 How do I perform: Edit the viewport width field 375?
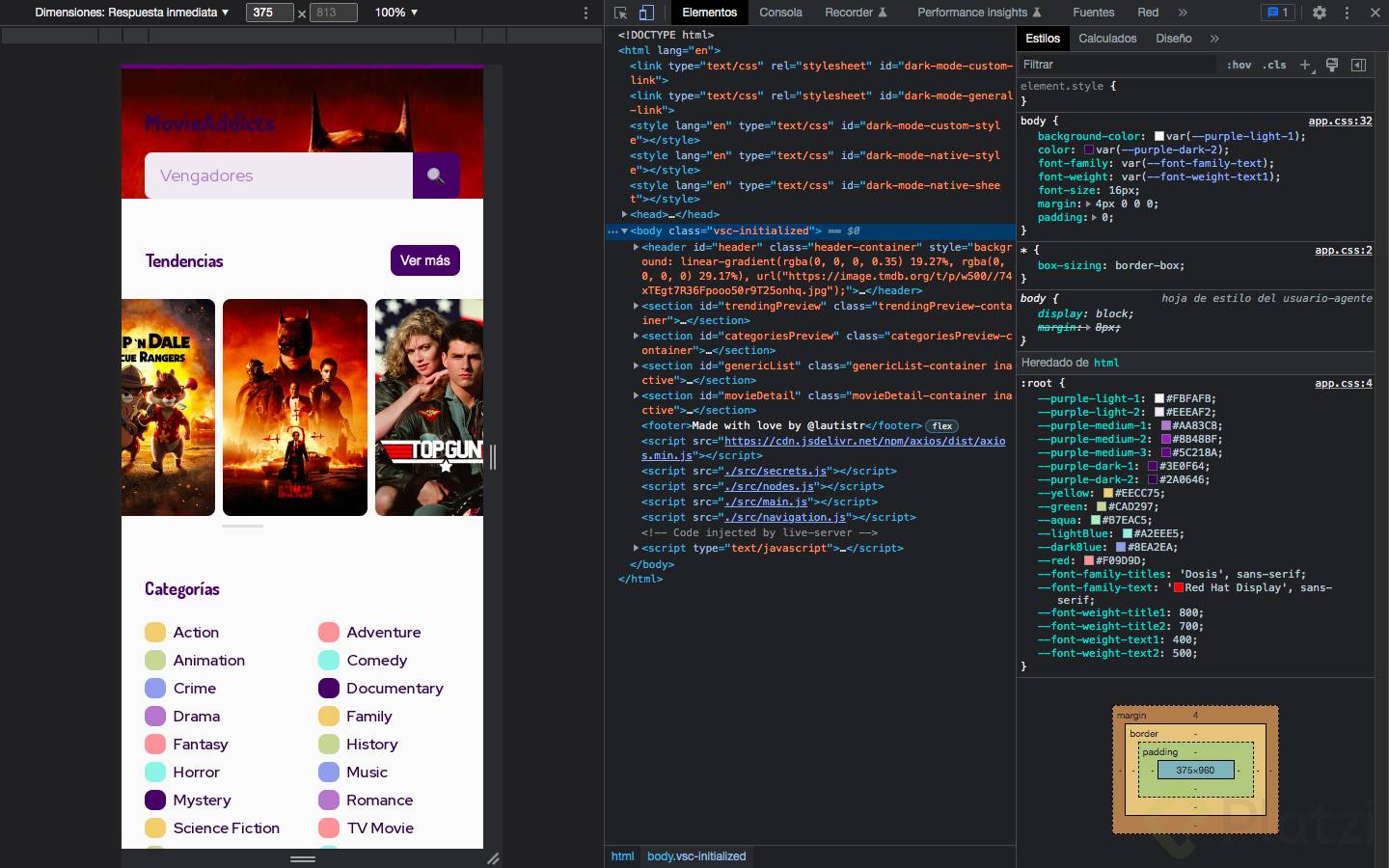[x=269, y=13]
